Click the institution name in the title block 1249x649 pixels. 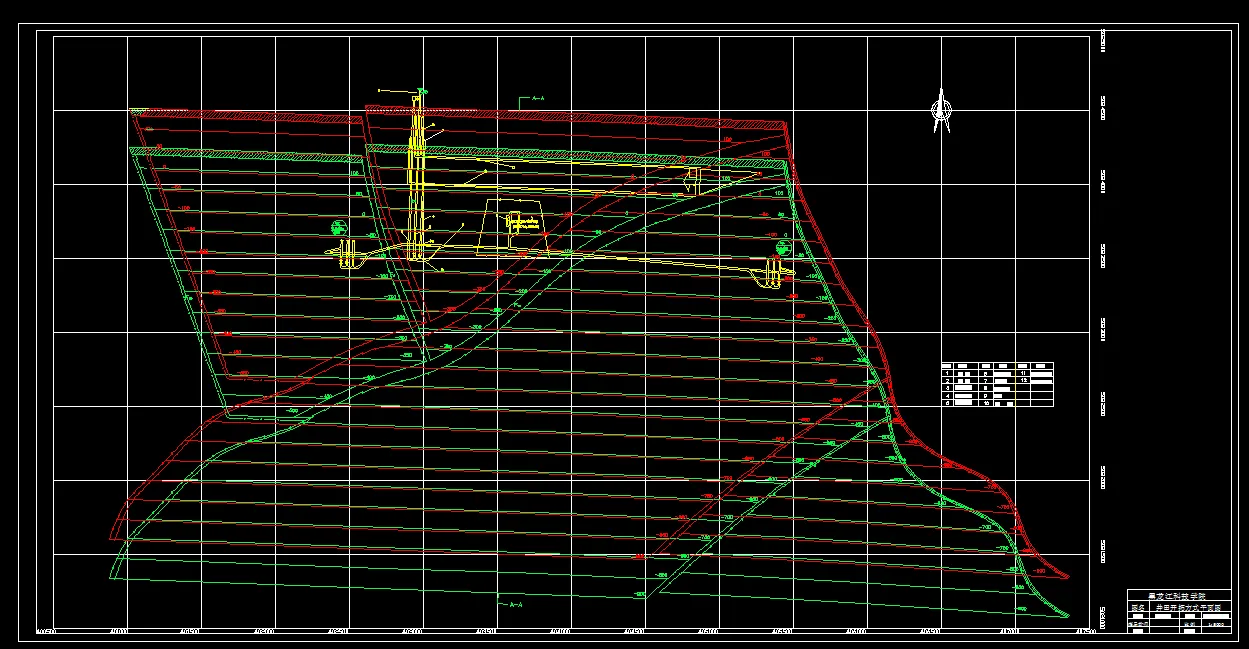coord(1177,596)
